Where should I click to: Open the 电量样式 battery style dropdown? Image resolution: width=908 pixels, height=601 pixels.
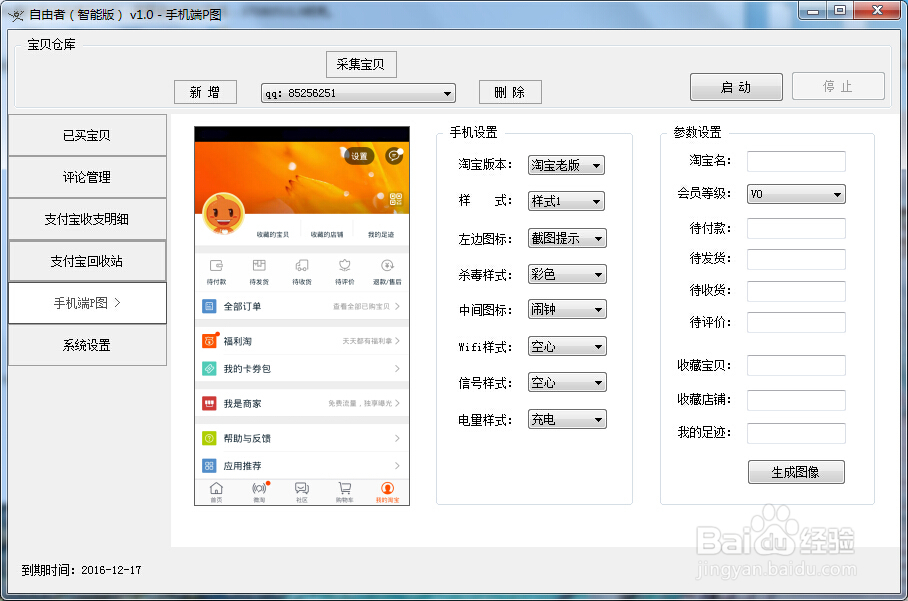[x=566, y=419]
